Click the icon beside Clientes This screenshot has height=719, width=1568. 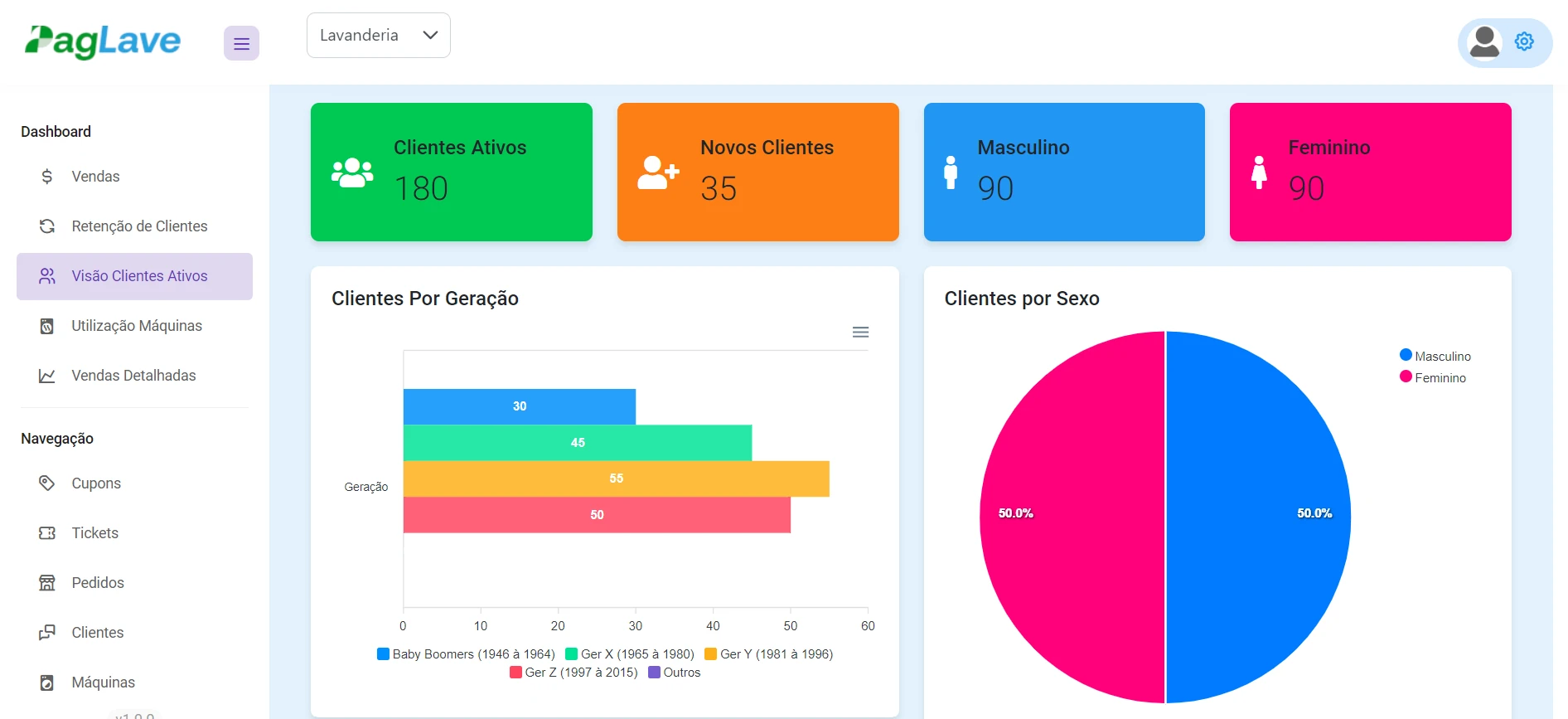point(47,633)
